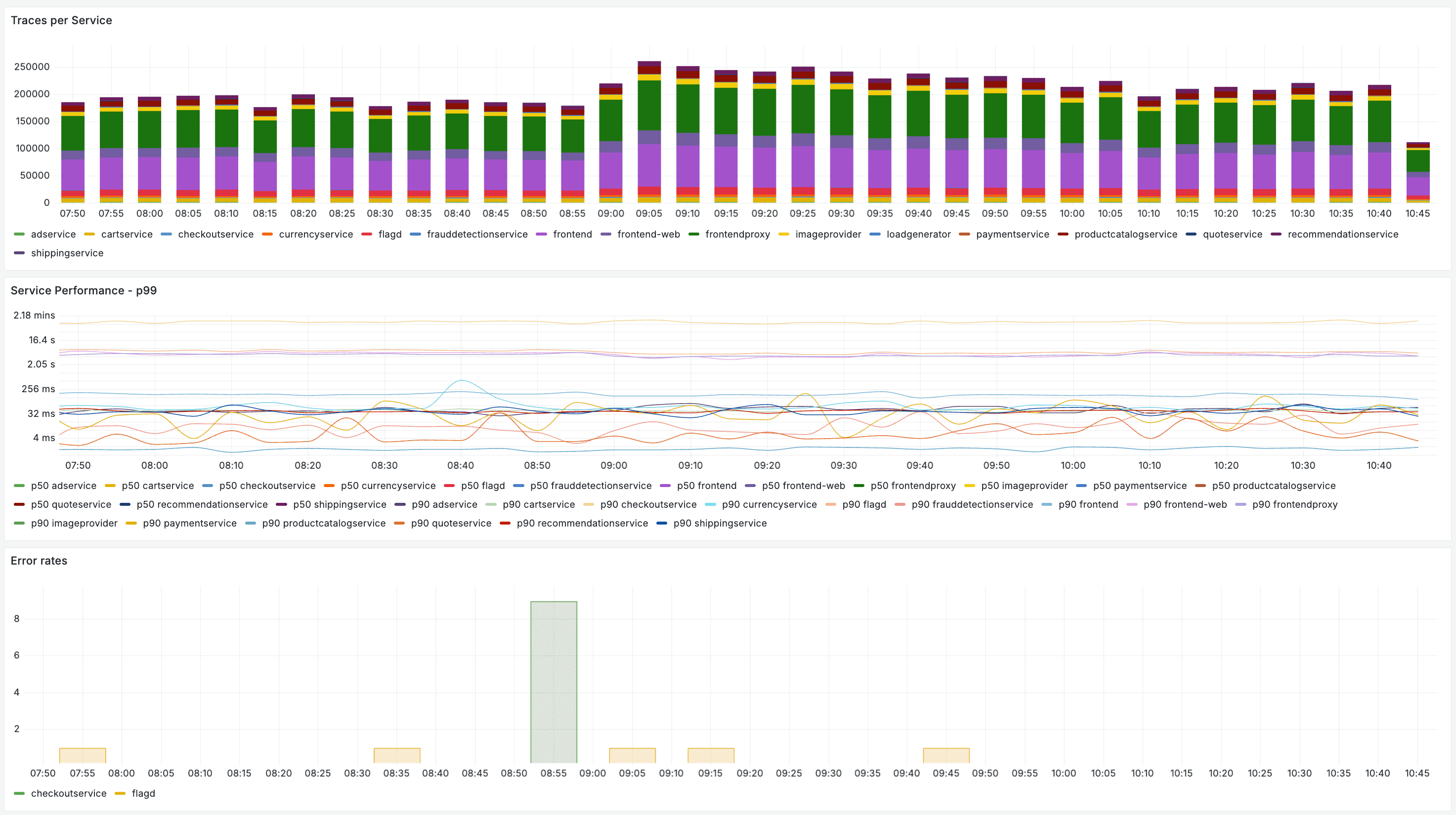
Task: Isolate the shippingservice legend entry
Action: tap(67, 253)
